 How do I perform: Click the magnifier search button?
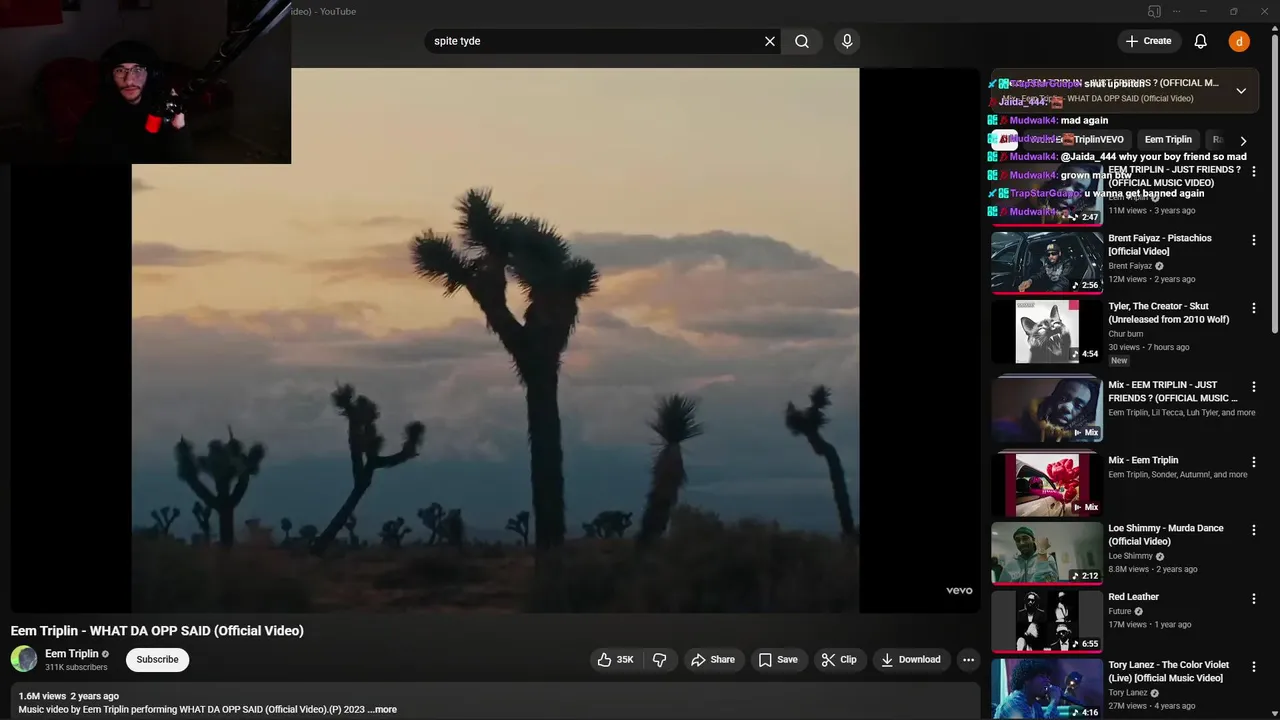point(802,41)
